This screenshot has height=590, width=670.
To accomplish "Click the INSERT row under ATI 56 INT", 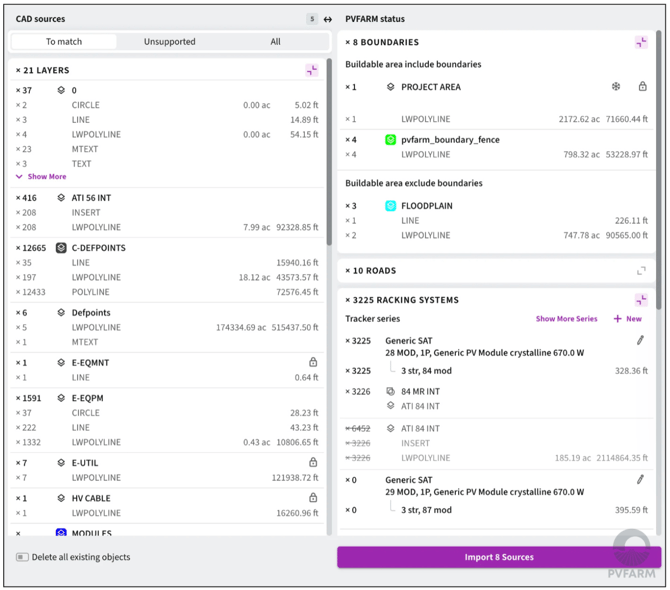I will (x=167, y=213).
